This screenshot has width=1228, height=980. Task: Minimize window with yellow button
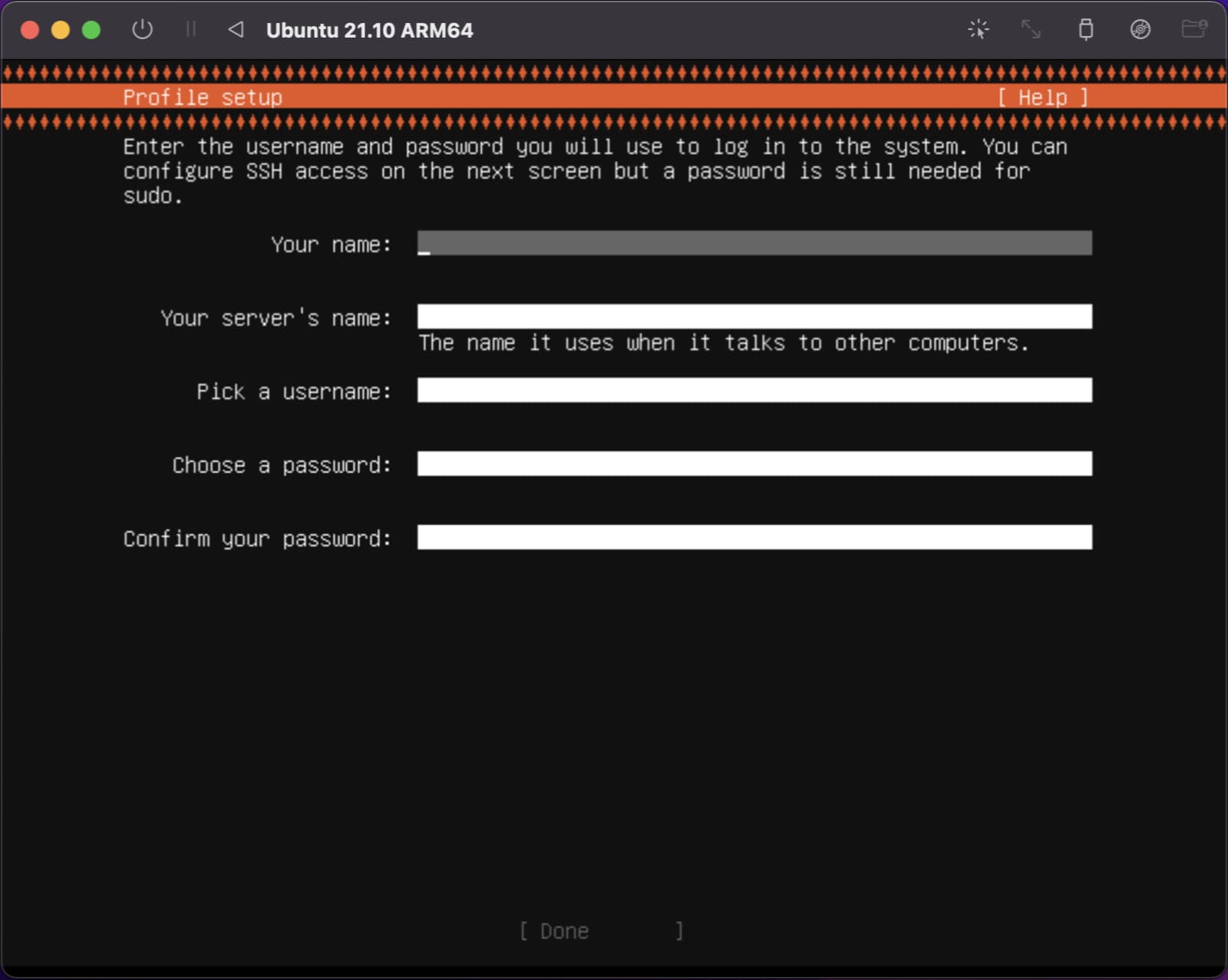pos(61,30)
